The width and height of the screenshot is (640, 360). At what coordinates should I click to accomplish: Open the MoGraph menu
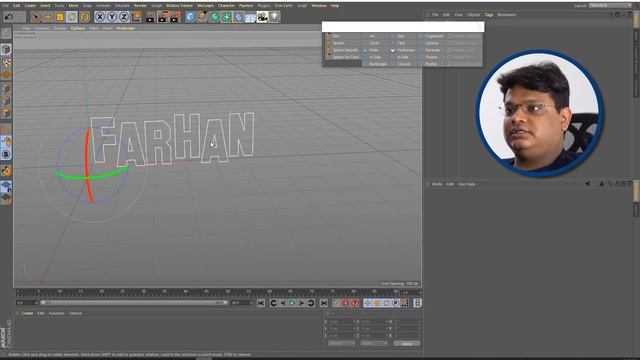click(205, 6)
